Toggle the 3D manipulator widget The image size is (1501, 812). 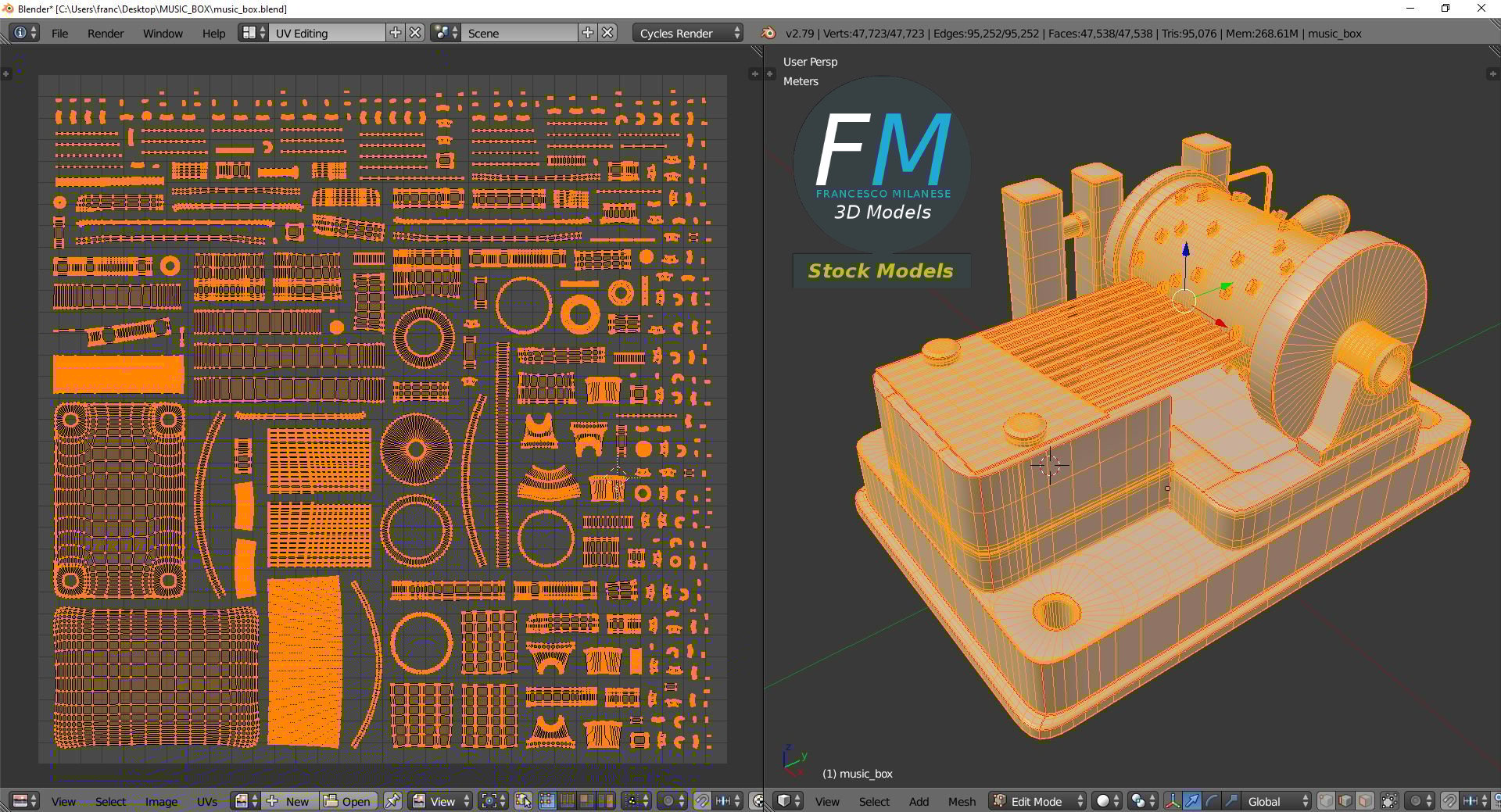[1172, 801]
